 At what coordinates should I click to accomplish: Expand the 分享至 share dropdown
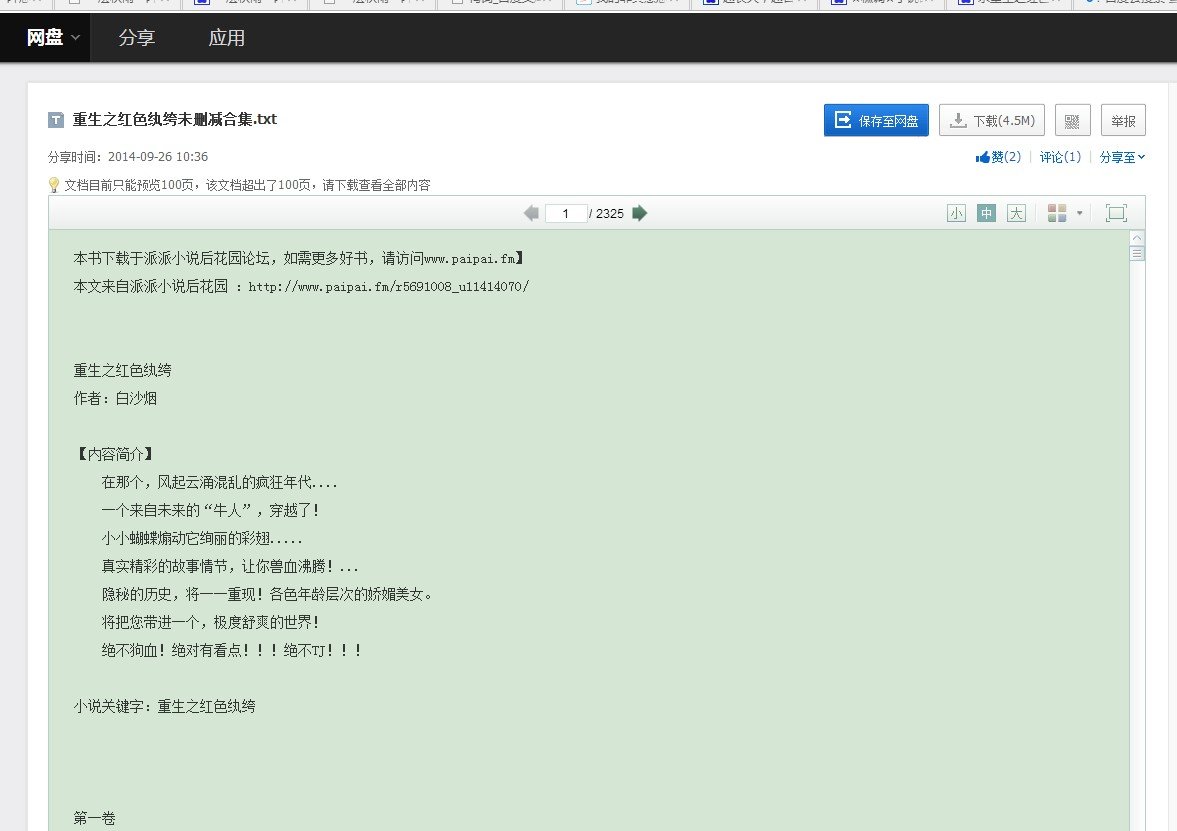pyautogui.click(x=1121, y=156)
